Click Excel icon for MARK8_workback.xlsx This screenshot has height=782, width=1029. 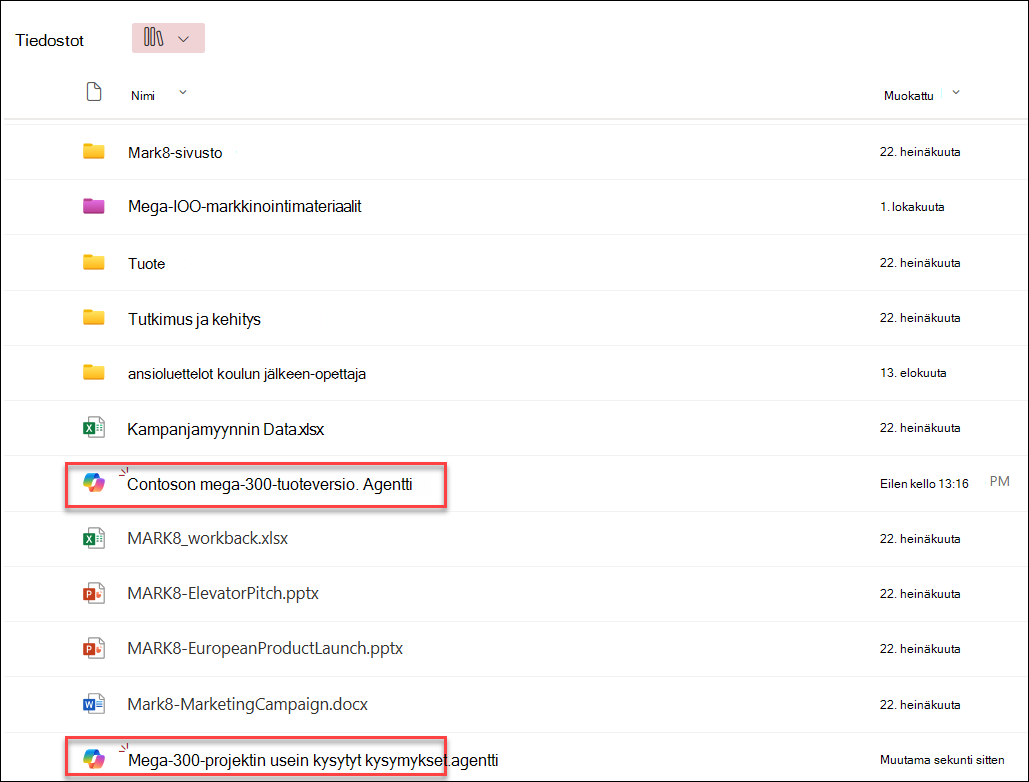point(94,538)
